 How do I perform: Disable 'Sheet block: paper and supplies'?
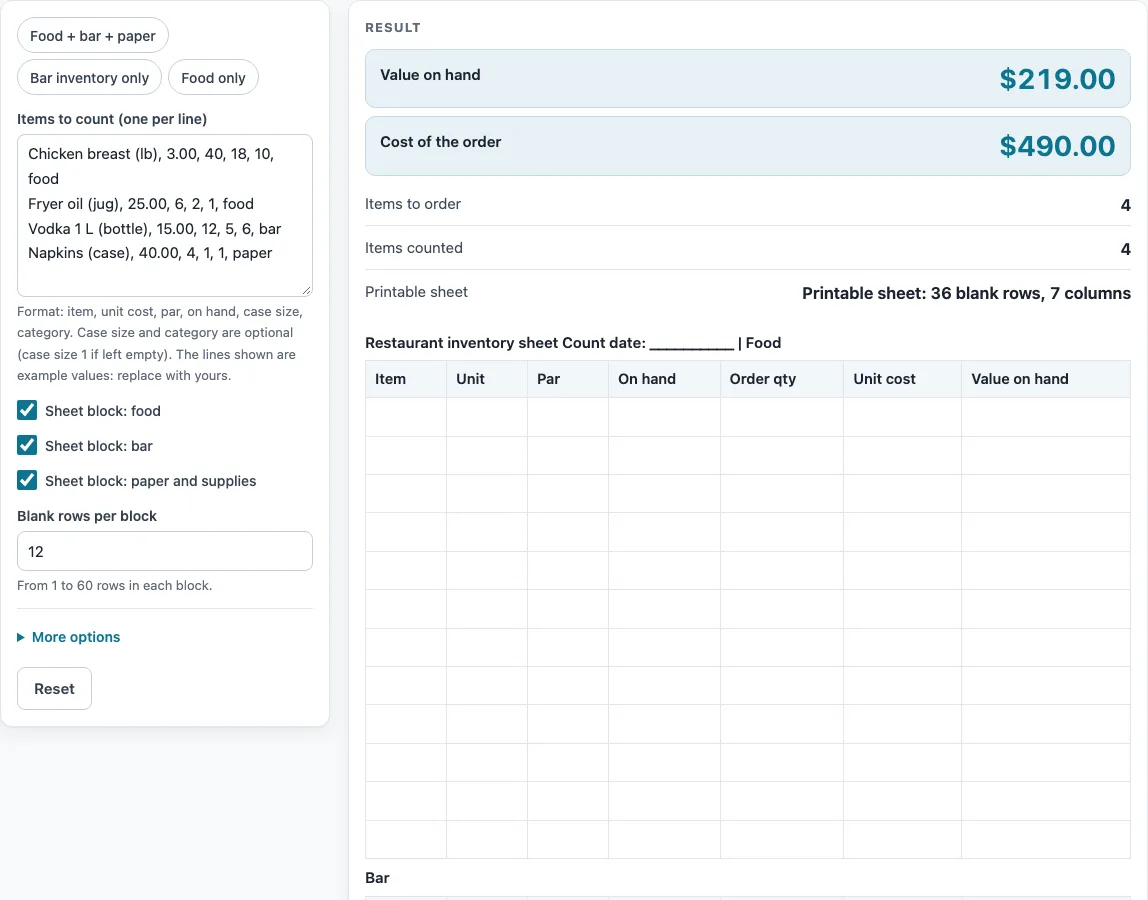coord(27,480)
